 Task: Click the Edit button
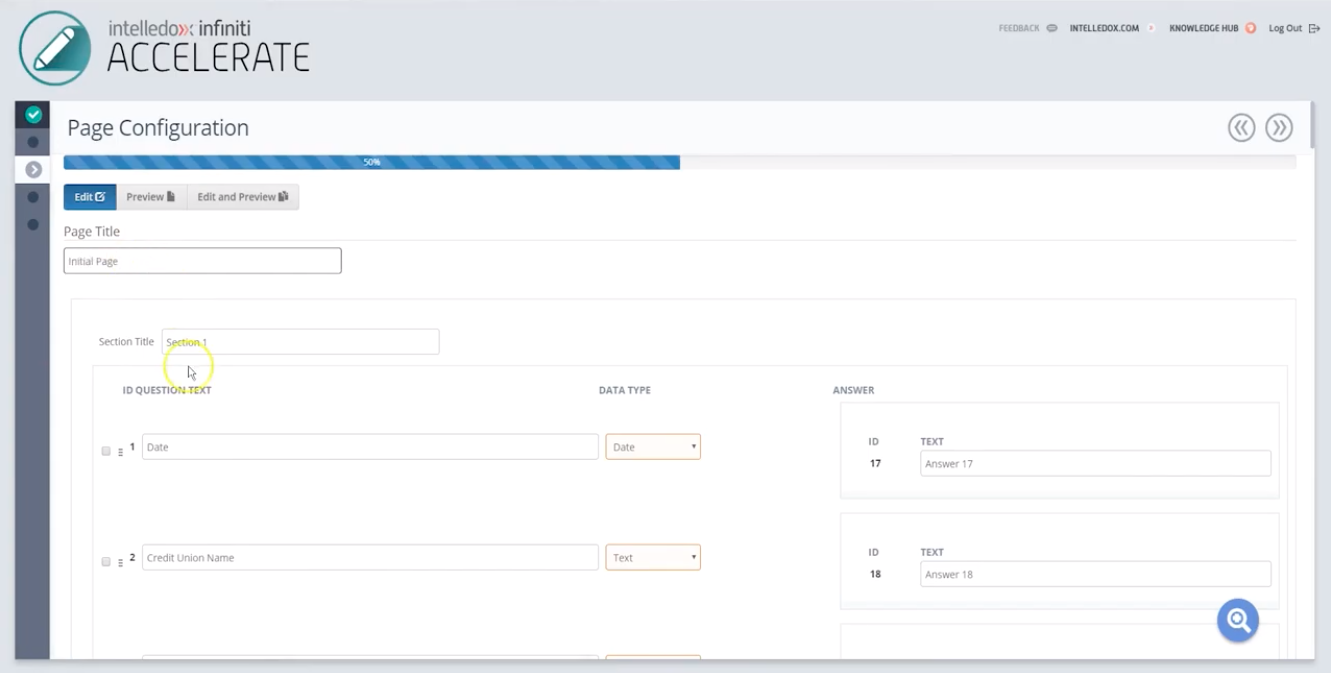[89, 196]
